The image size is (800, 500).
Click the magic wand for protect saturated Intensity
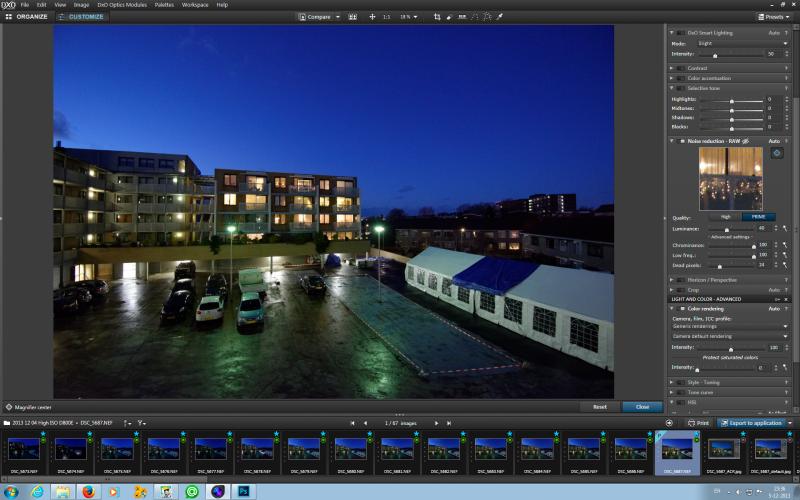786,367
